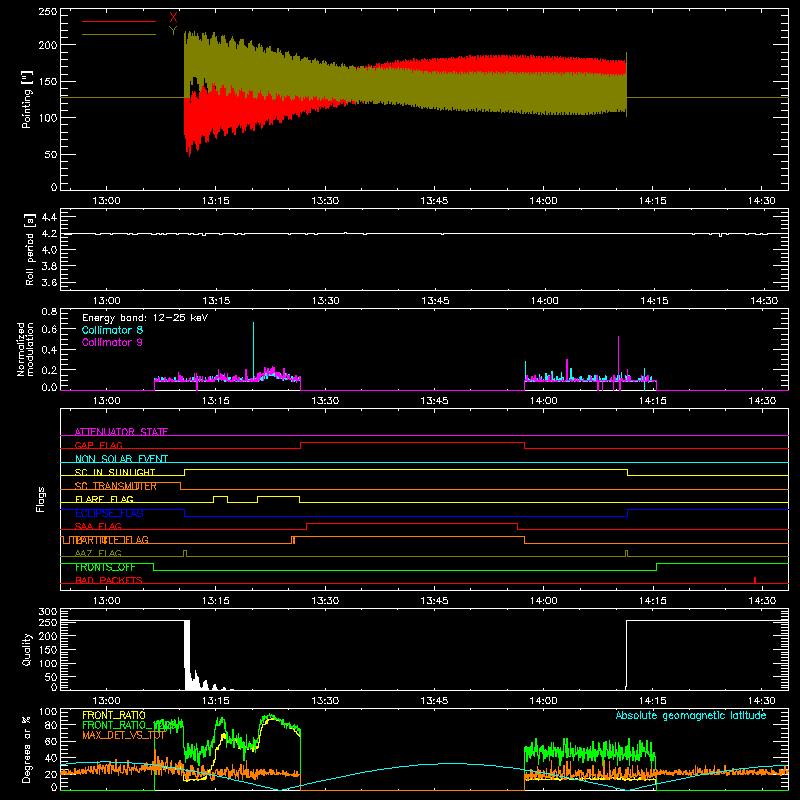Select the Quality axis title
Image resolution: width=800 pixels, height=800 pixels.
(27, 649)
